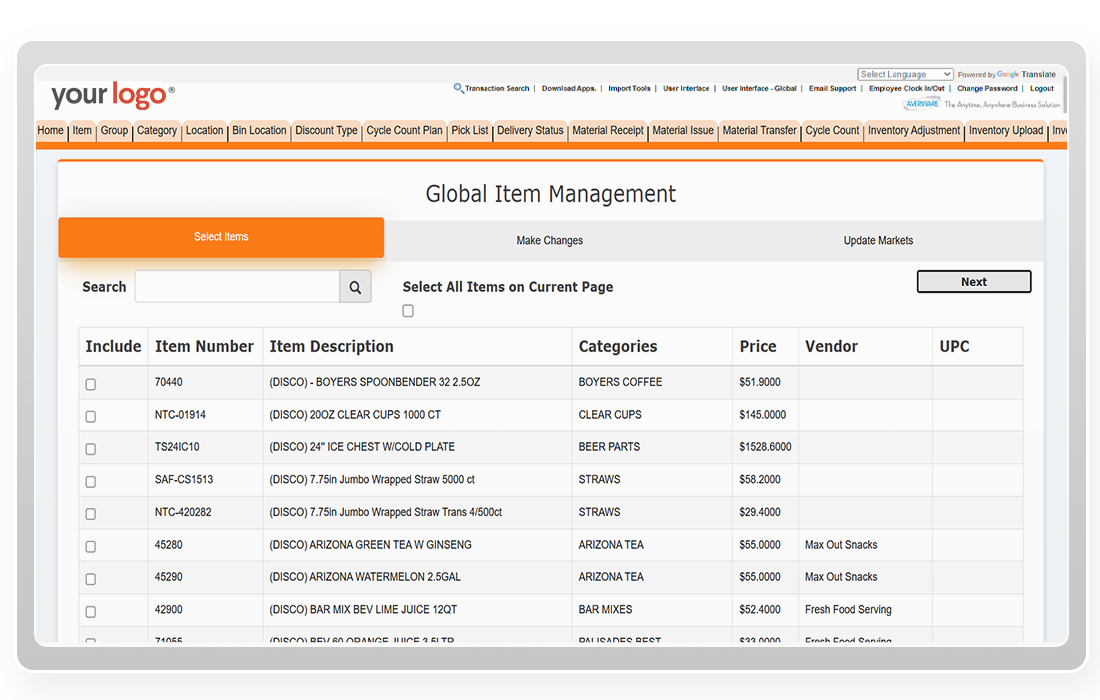
Task: Switch to the Select Items step tab
Action: [x=221, y=237]
